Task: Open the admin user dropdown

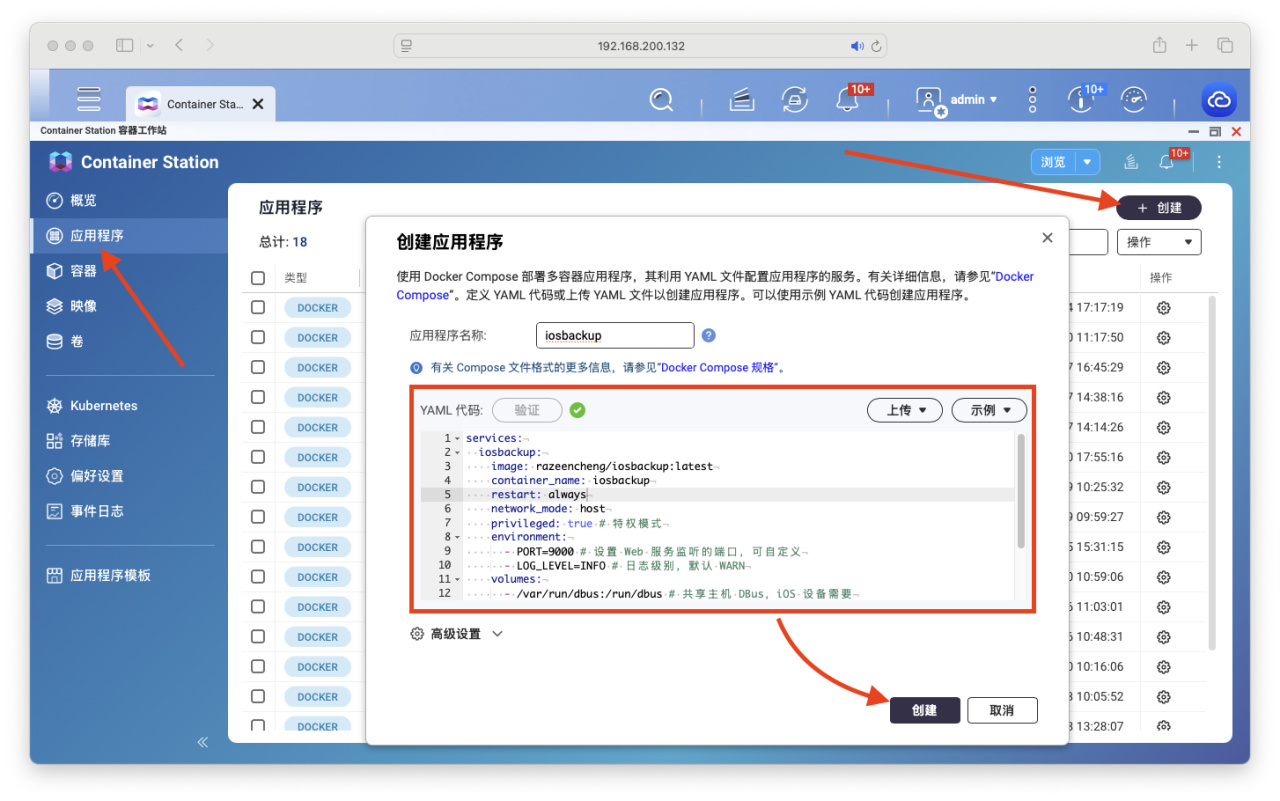Action: coord(973,100)
